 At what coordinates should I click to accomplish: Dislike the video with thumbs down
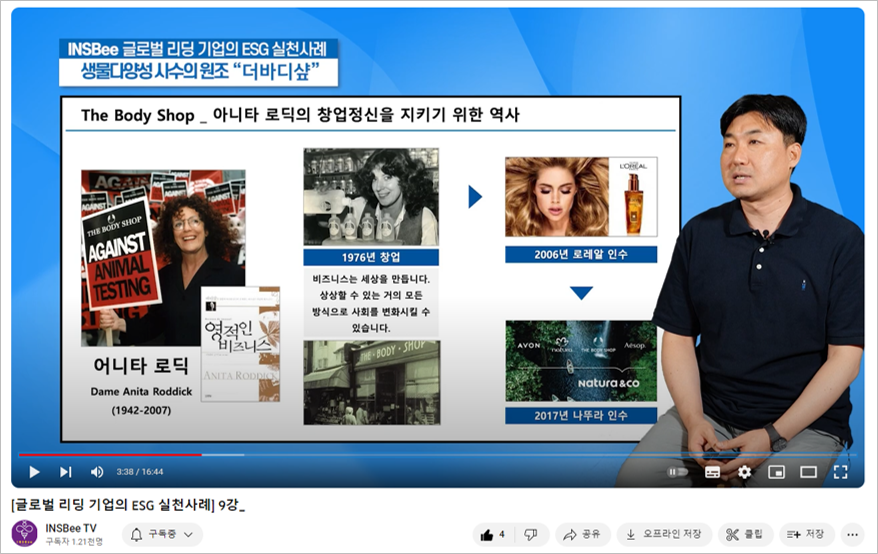coord(530,535)
